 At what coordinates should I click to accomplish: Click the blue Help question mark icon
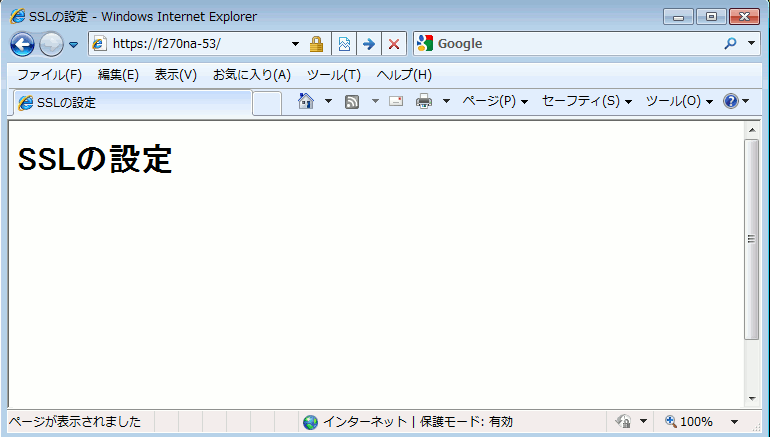tap(730, 101)
